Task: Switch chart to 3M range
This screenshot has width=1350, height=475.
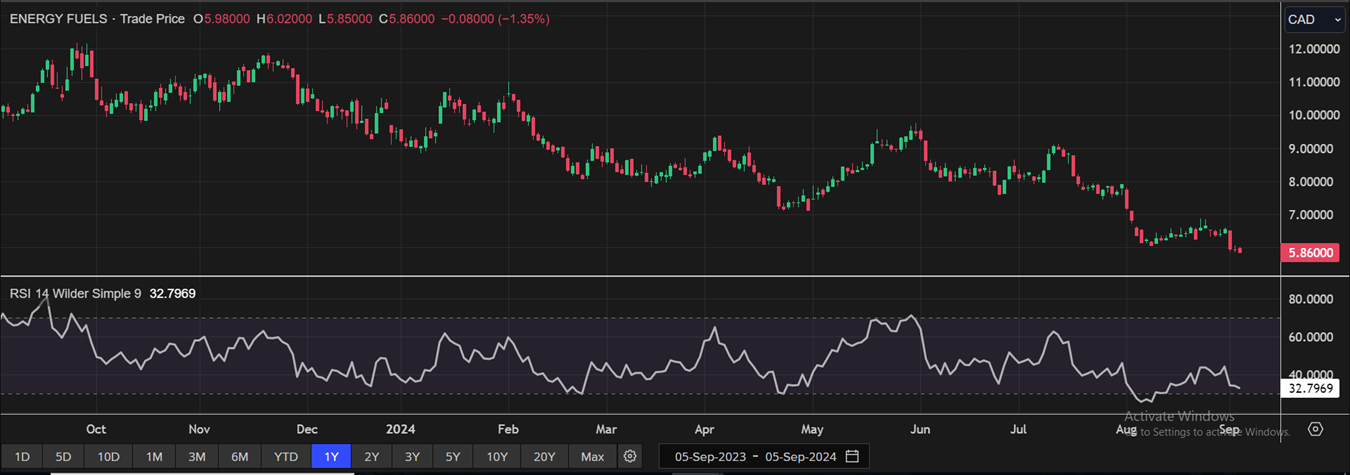Action: 197,457
